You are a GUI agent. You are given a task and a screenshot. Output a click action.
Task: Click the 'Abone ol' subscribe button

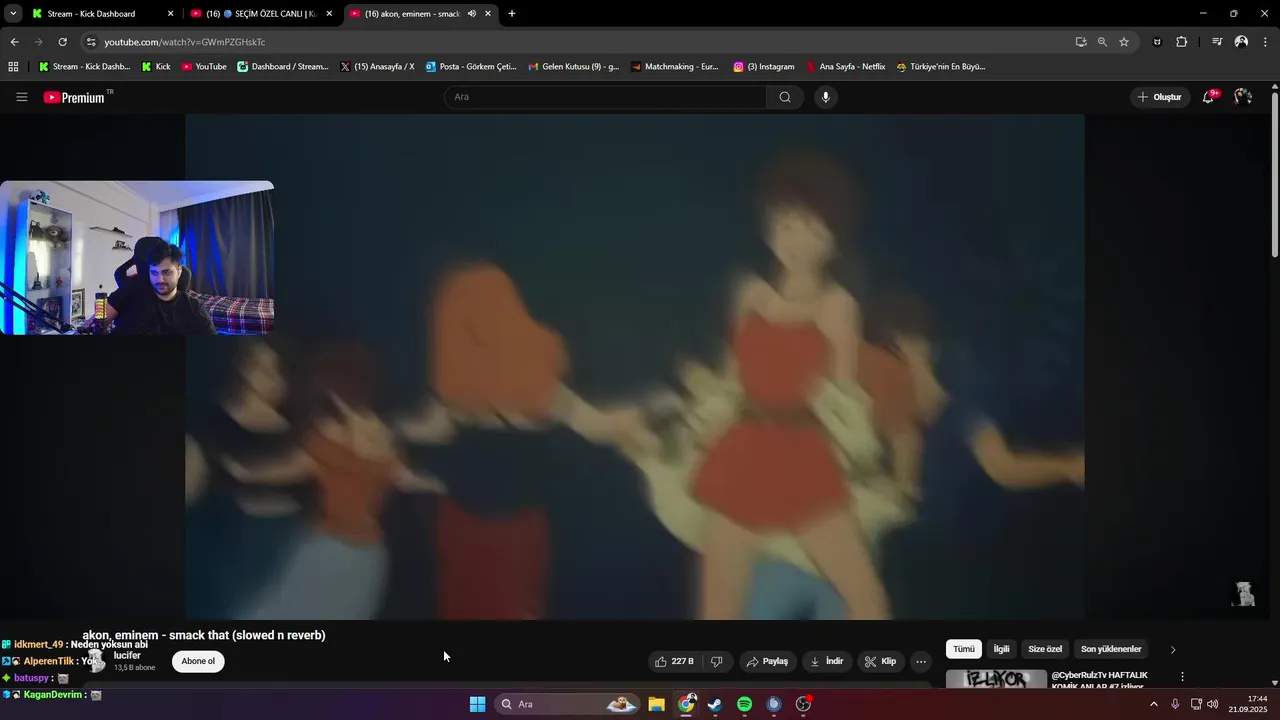pos(198,661)
